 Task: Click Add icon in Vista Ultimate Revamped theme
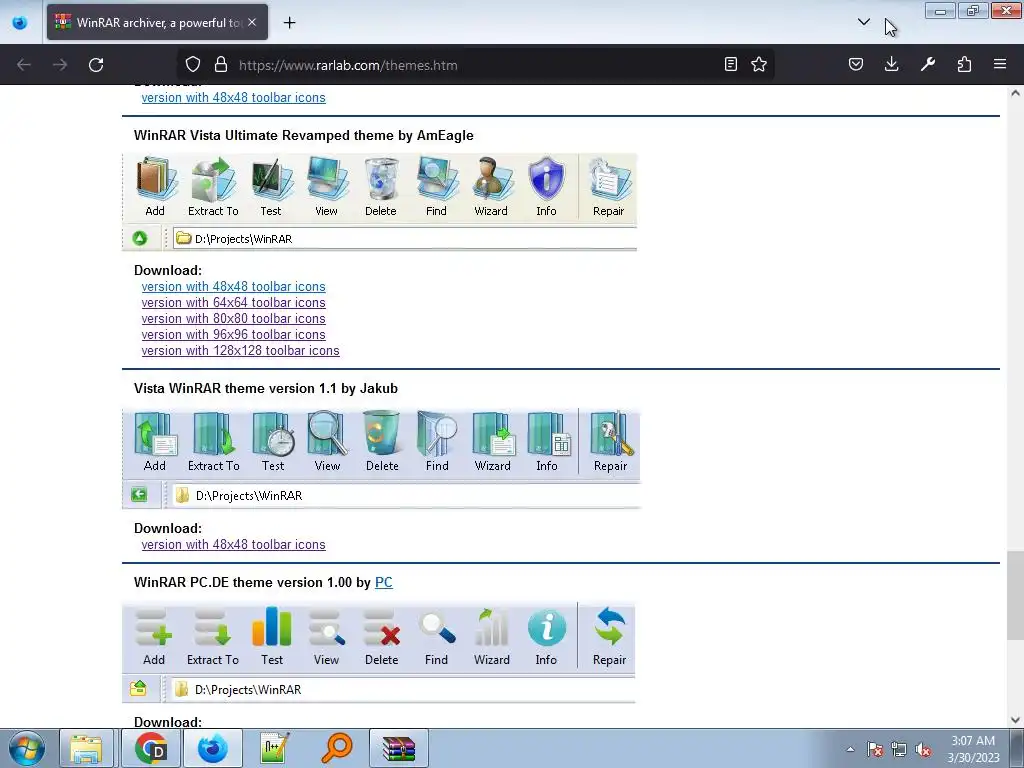155,178
